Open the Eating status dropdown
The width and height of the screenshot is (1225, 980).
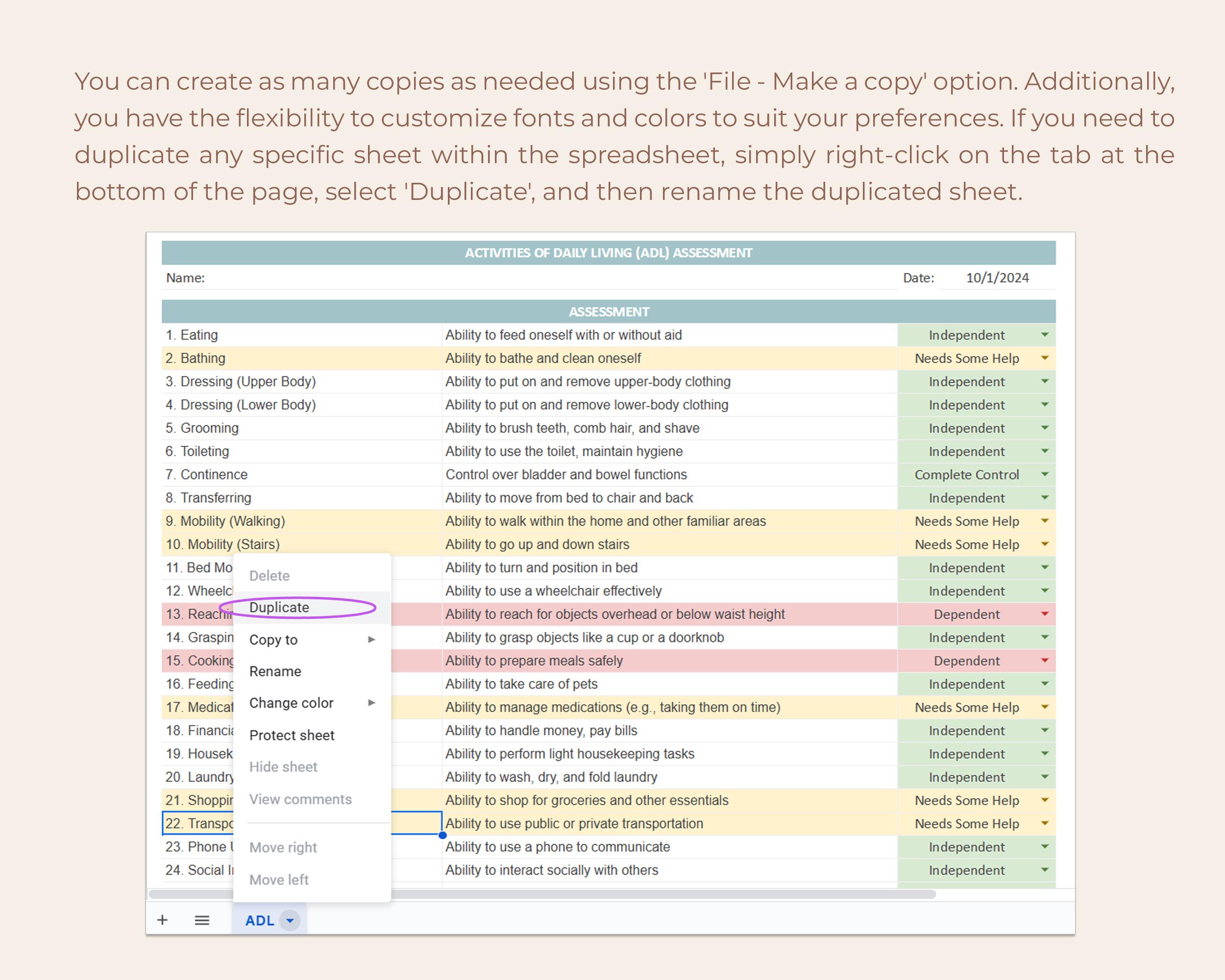pos(1045,335)
